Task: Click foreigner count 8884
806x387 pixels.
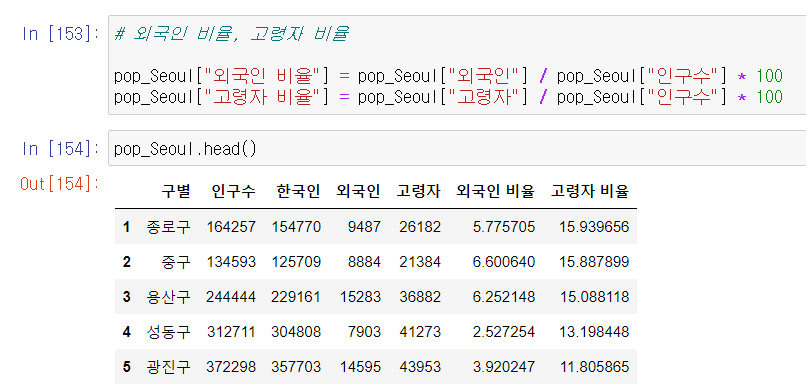Action: click(x=364, y=262)
